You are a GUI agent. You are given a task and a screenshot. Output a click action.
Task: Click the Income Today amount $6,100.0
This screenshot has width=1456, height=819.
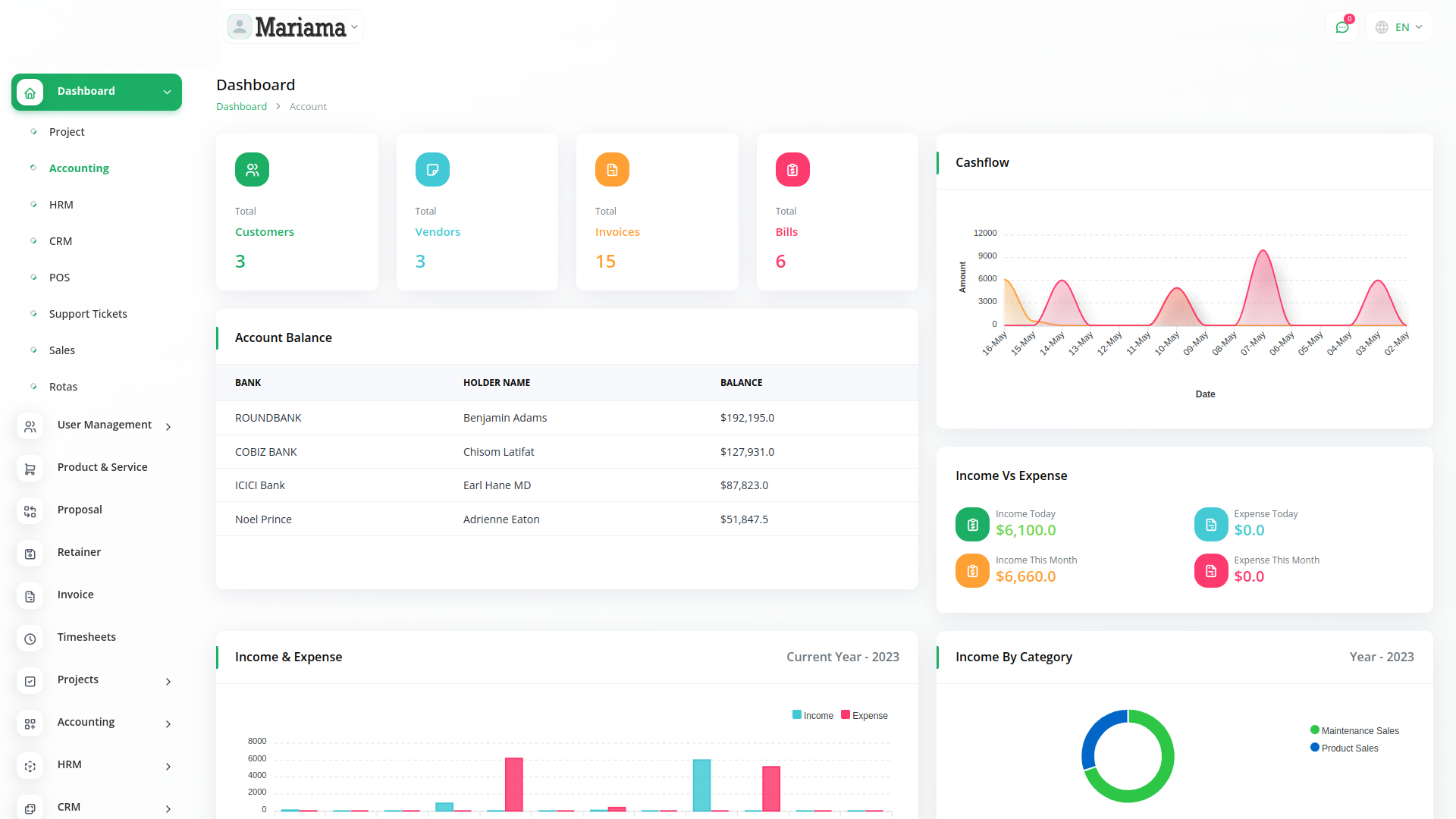[x=1025, y=531]
